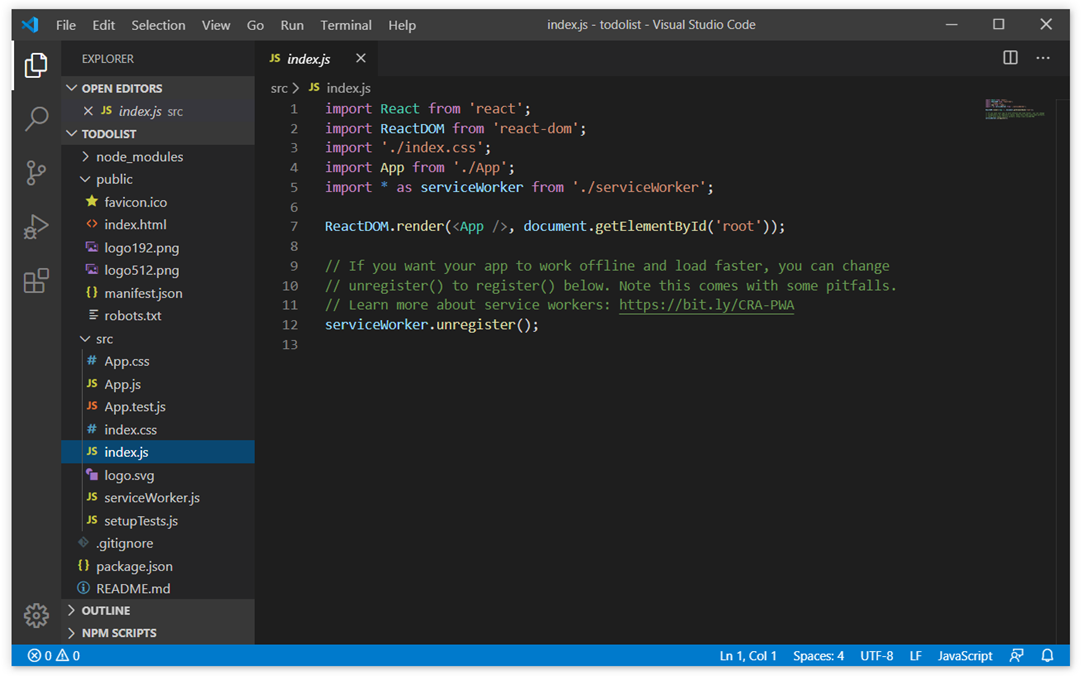
Task: Close the index.js editor tab
Action: [x=360, y=58]
